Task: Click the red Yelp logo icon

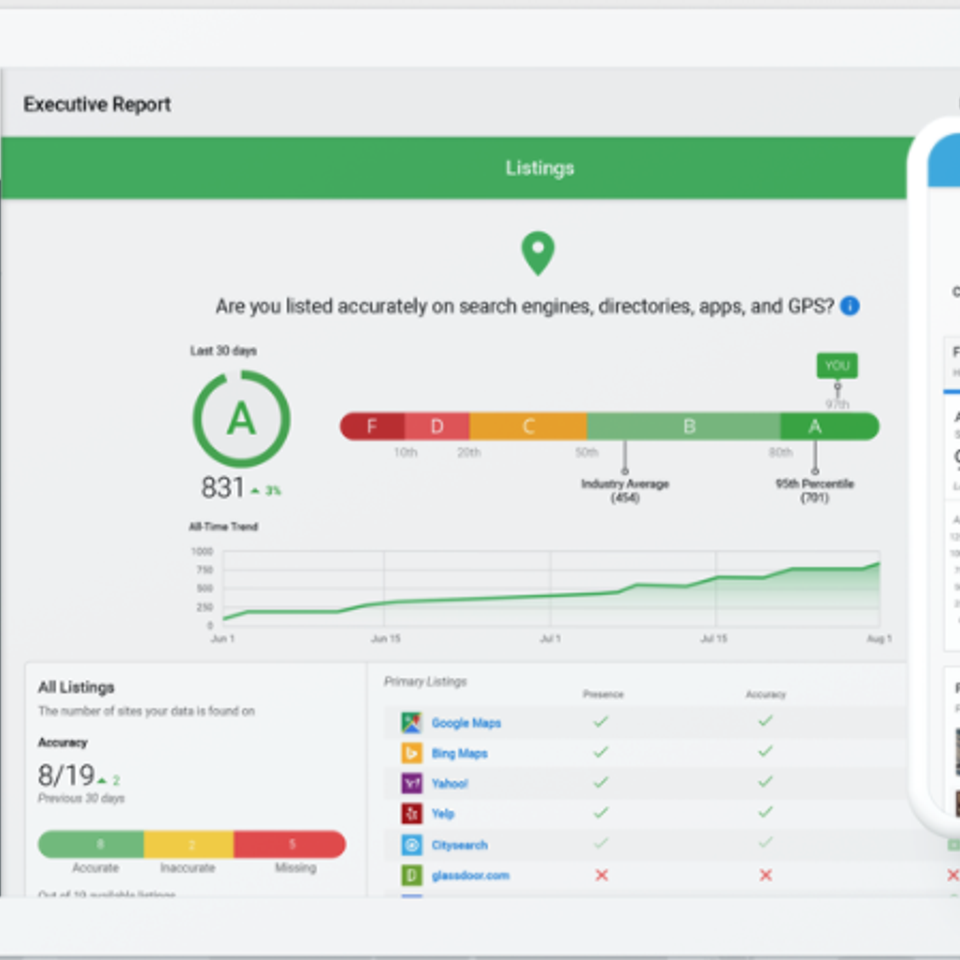Action: (411, 814)
